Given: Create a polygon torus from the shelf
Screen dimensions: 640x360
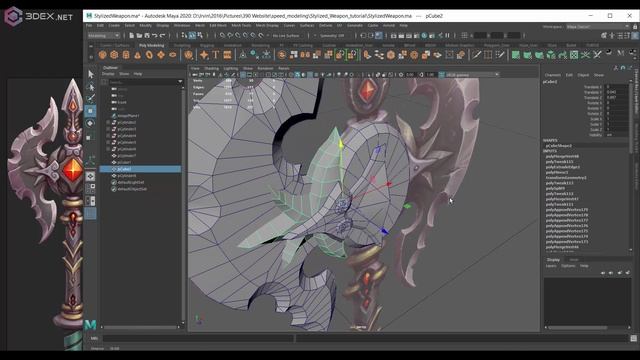Looking at the screenshot, I should pos(149,55).
